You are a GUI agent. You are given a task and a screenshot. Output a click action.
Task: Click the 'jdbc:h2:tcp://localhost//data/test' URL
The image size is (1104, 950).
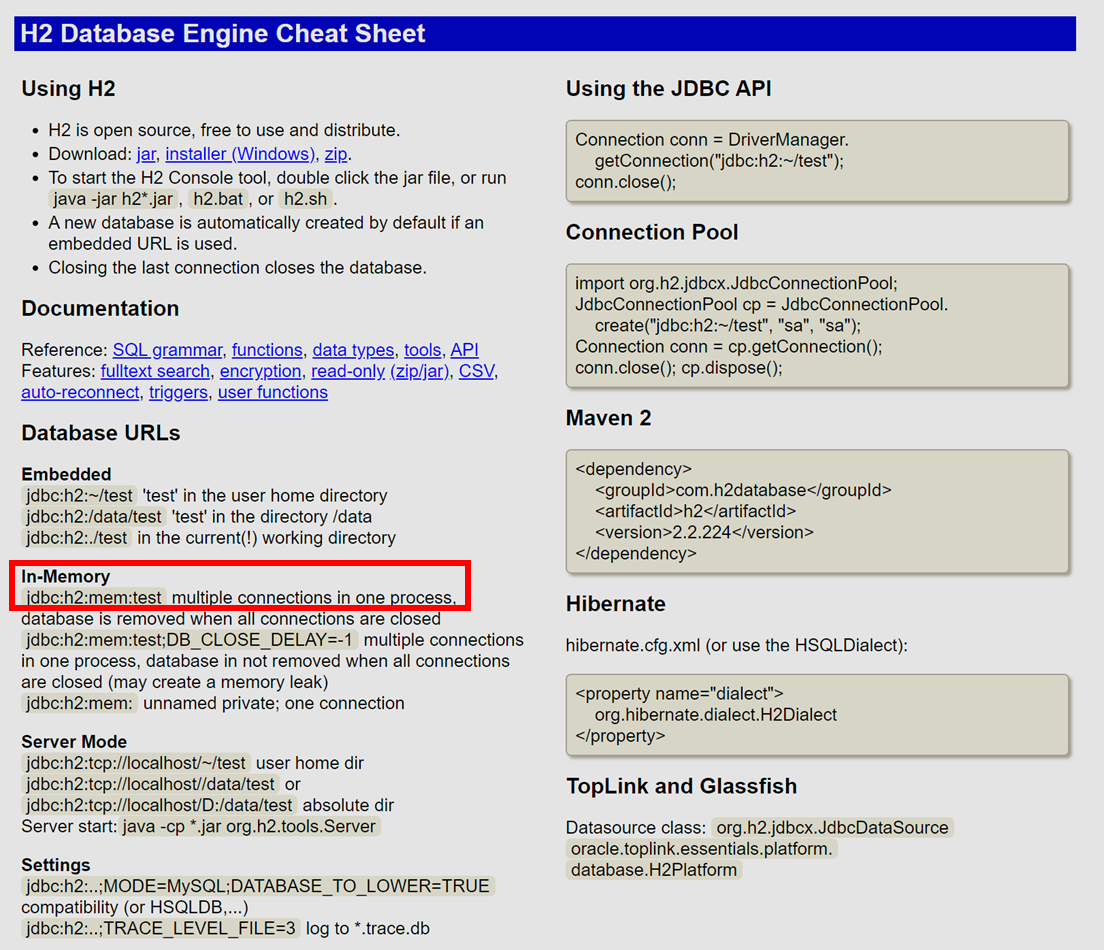click(x=150, y=785)
